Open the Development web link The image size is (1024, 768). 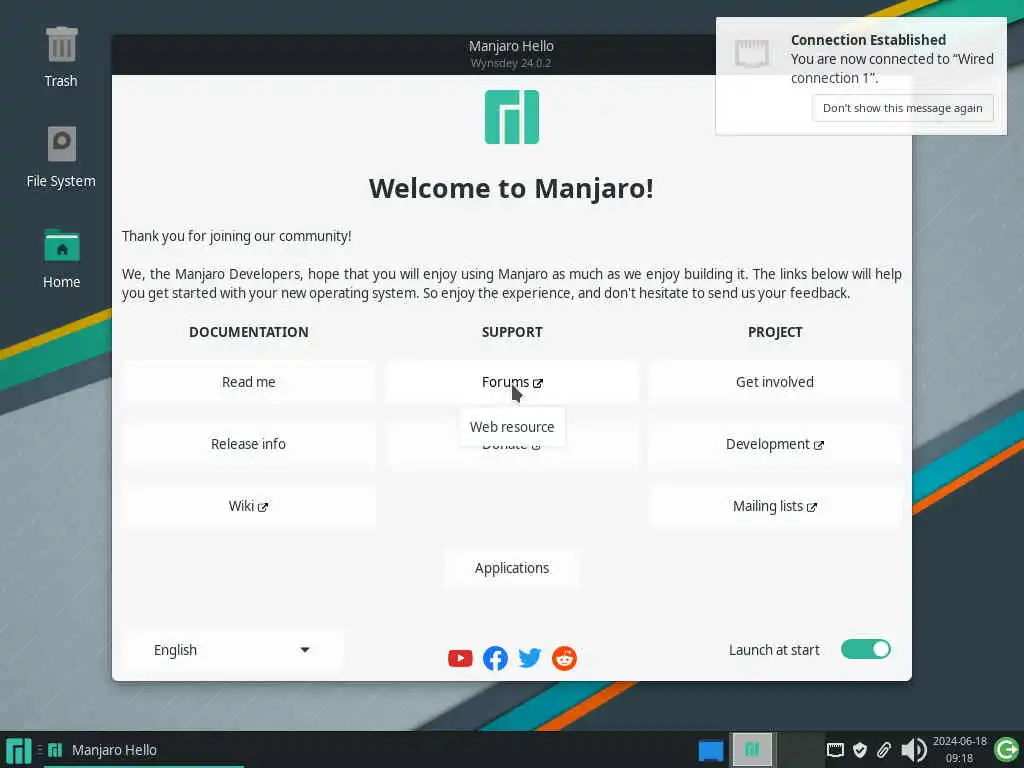775,444
